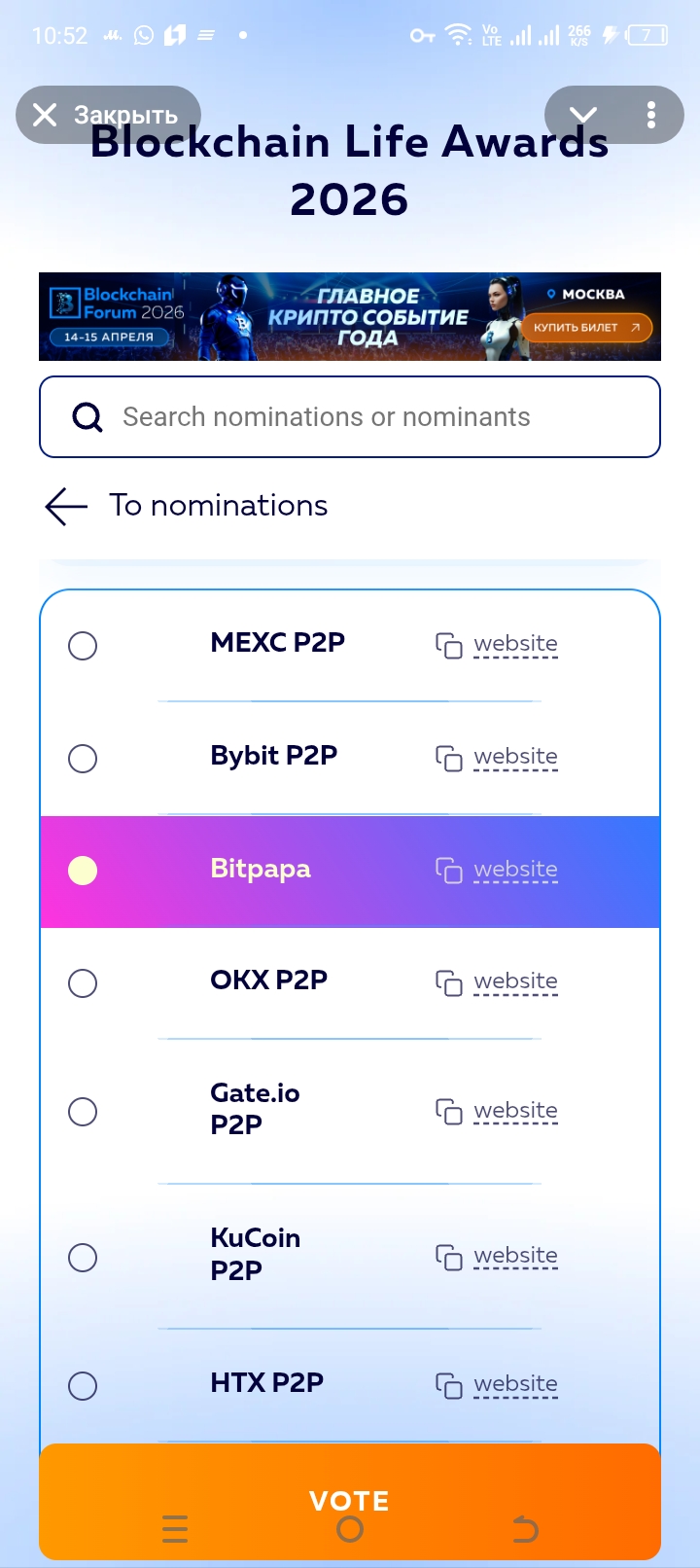Select the Bybit P2P radio button
700x1568 pixels.
pyautogui.click(x=83, y=759)
